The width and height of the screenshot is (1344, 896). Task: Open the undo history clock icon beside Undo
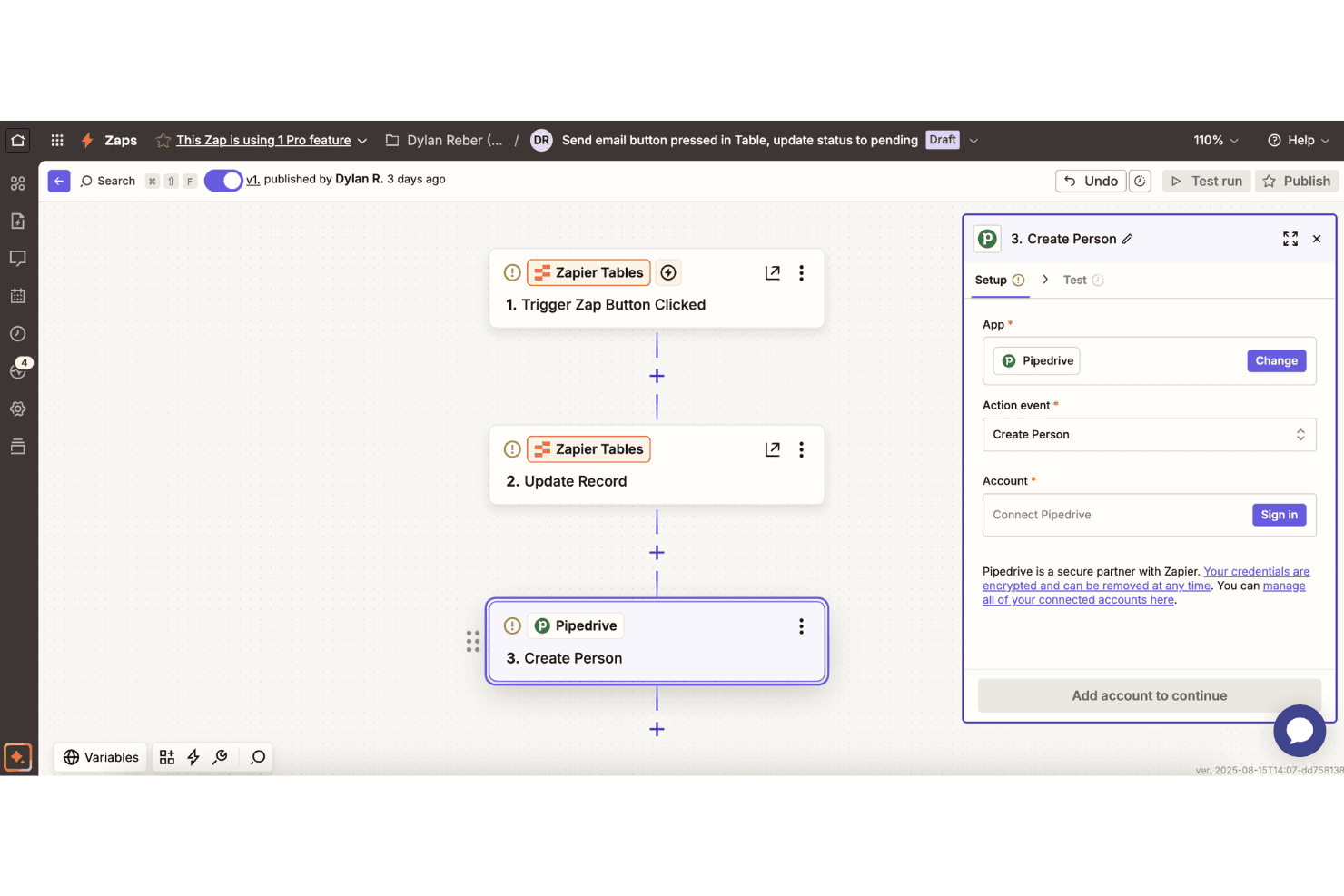pyautogui.click(x=1140, y=181)
